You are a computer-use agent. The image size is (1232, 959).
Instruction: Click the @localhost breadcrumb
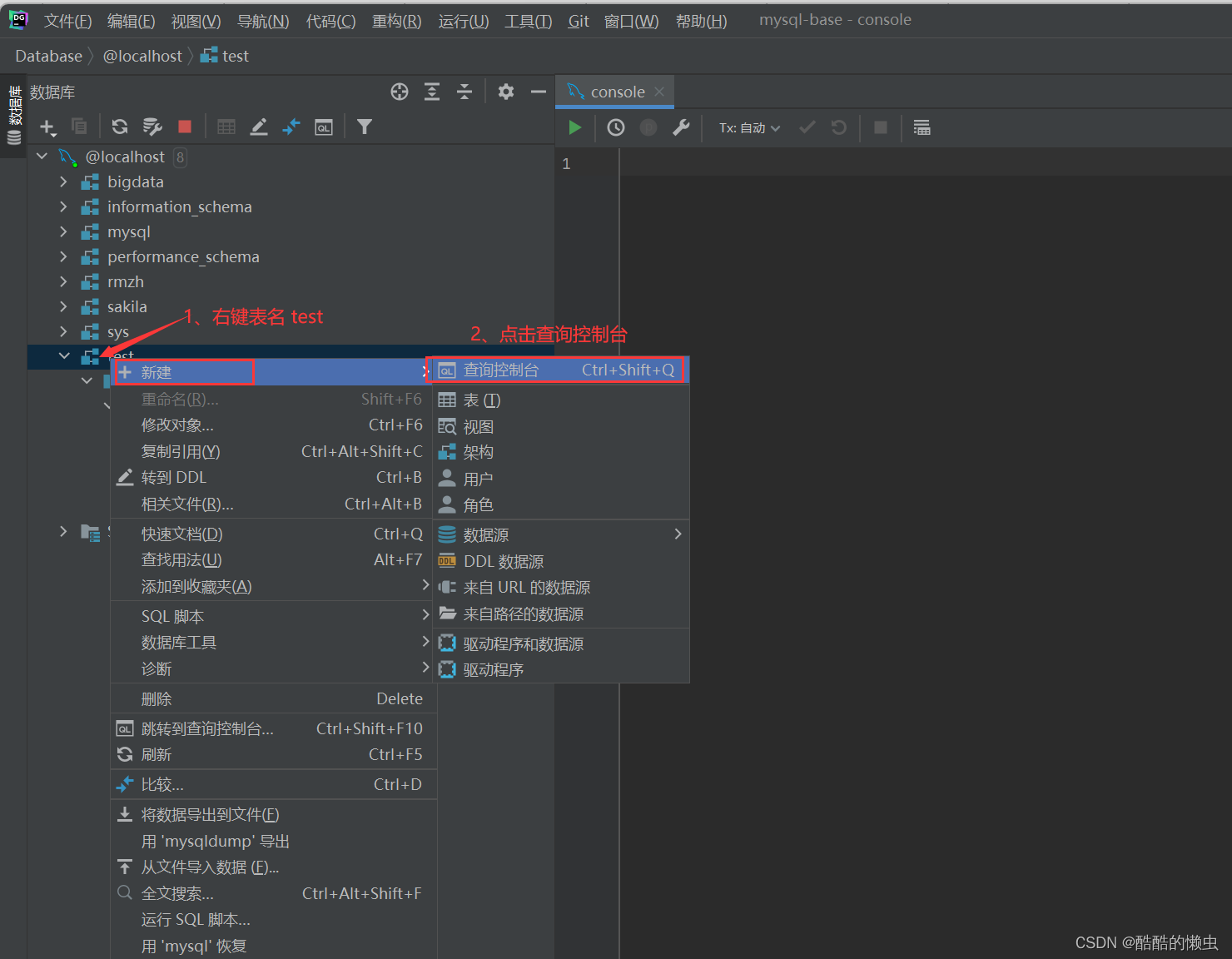pyautogui.click(x=142, y=57)
